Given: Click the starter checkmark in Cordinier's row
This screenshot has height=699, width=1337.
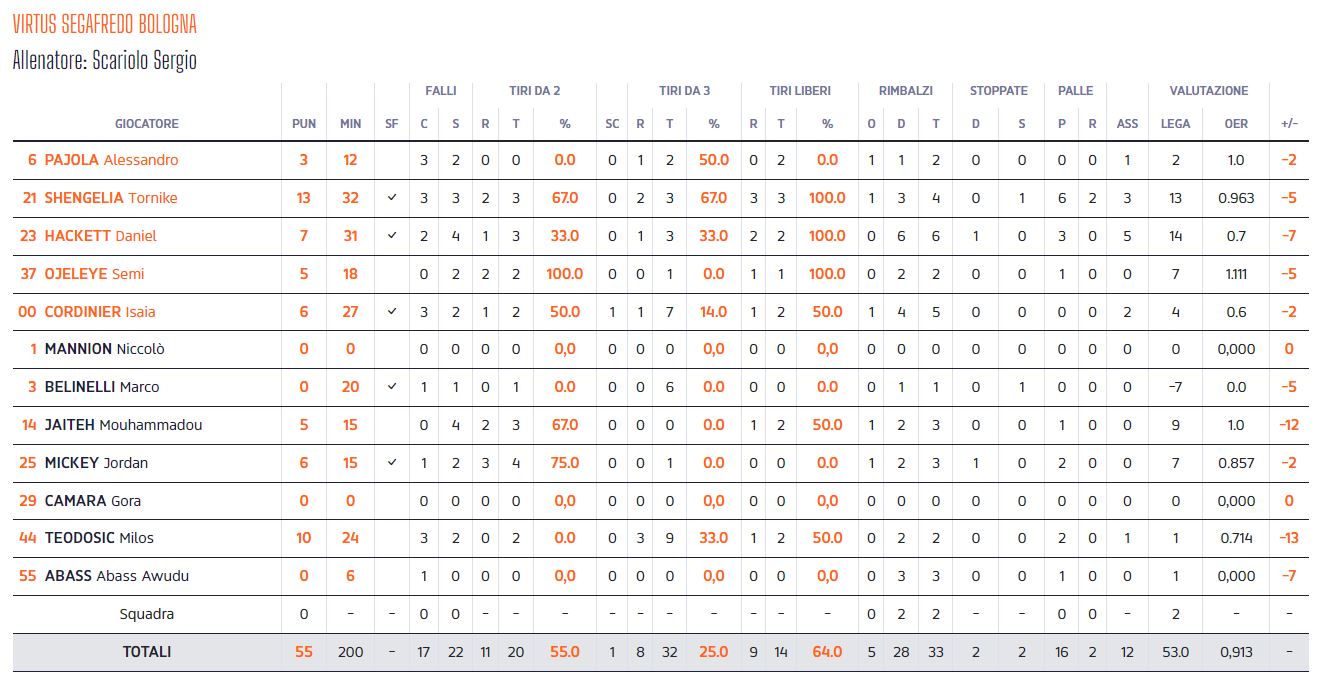Looking at the screenshot, I should click(391, 312).
